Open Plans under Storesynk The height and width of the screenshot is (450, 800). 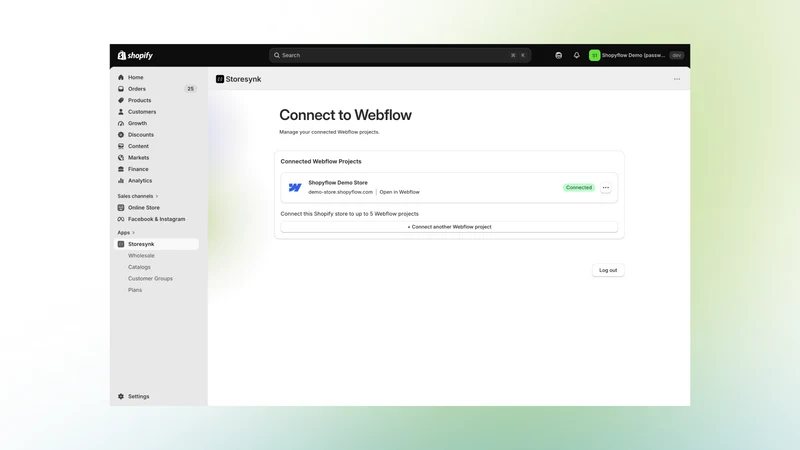click(135, 290)
